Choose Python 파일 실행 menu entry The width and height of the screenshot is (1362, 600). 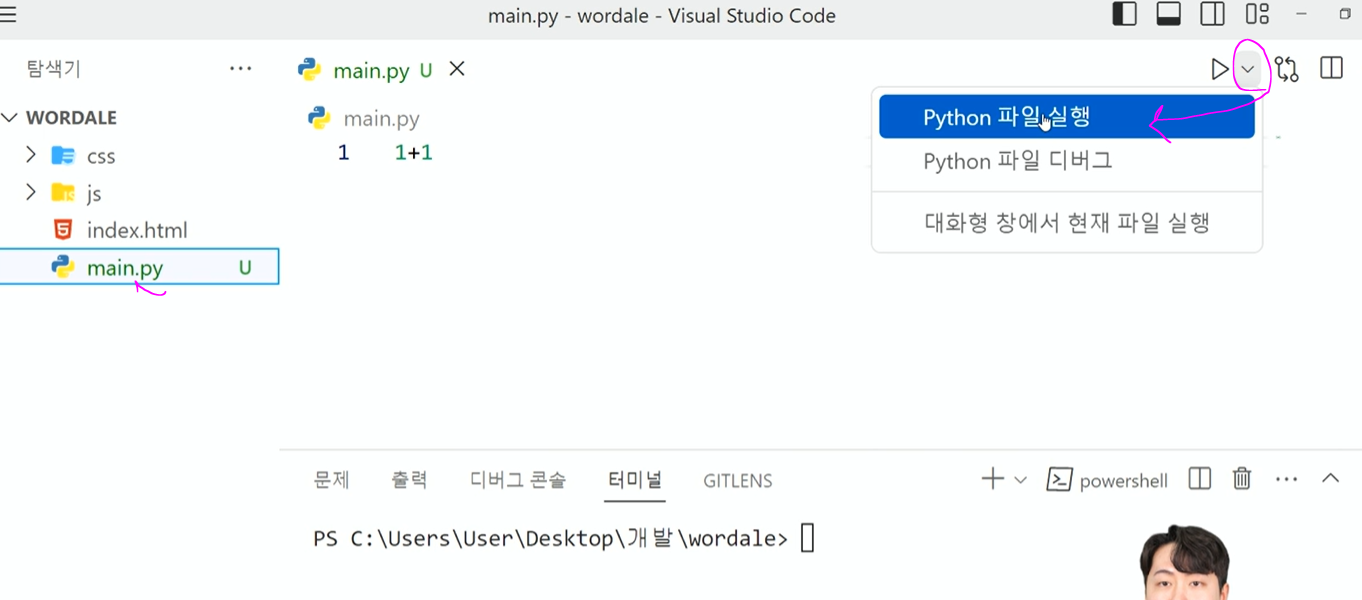tap(1067, 117)
